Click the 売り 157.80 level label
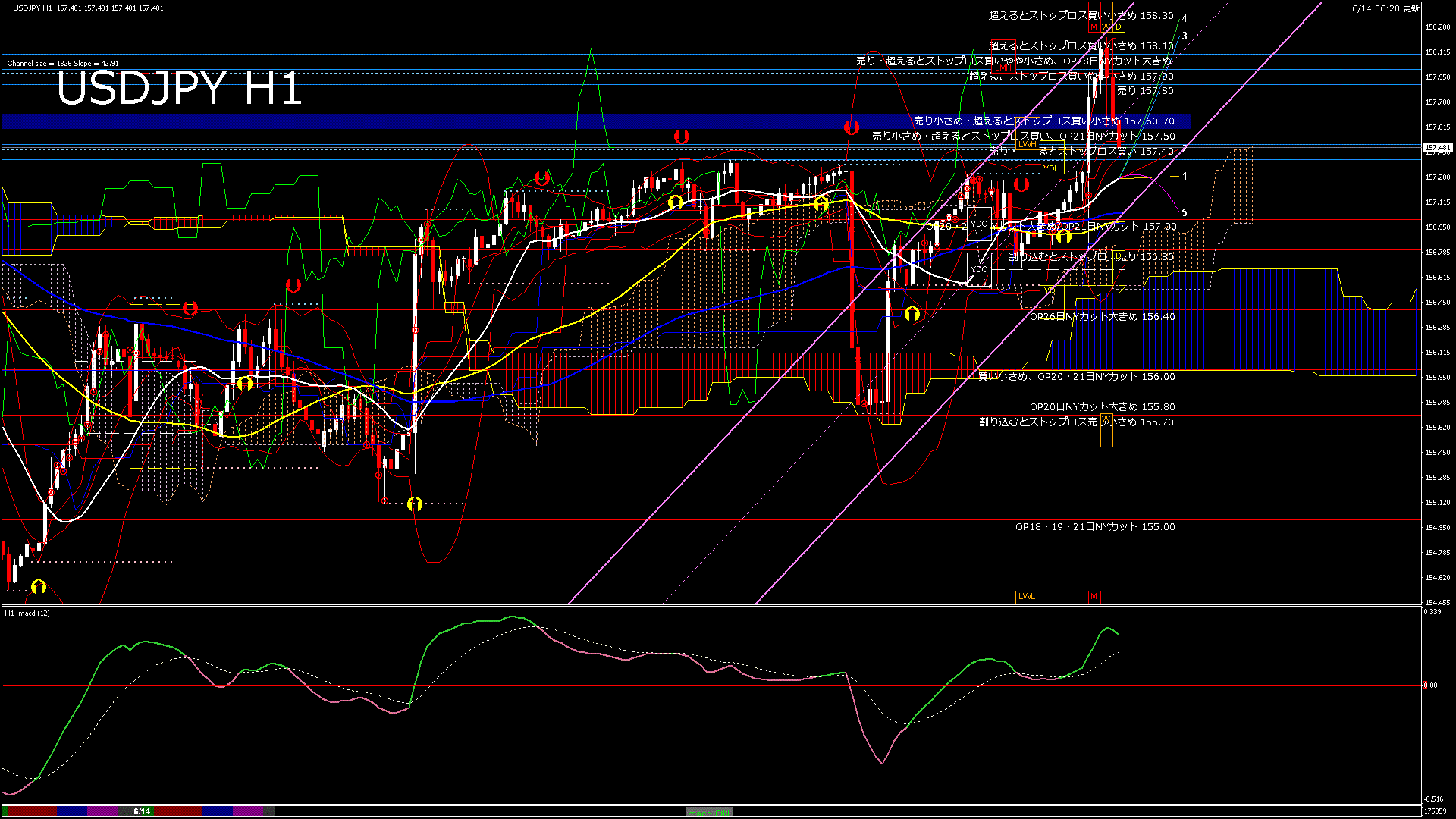This screenshot has width=1456, height=819. pos(1145,91)
